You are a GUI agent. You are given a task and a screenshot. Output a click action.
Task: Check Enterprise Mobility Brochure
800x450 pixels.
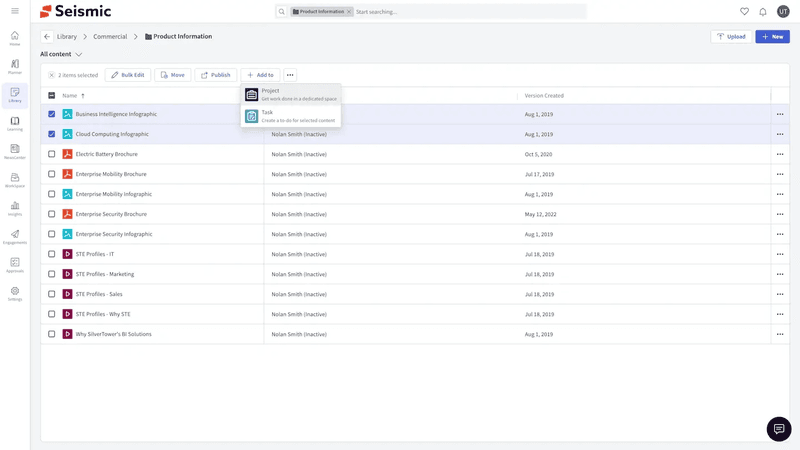pyautogui.click(x=52, y=174)
